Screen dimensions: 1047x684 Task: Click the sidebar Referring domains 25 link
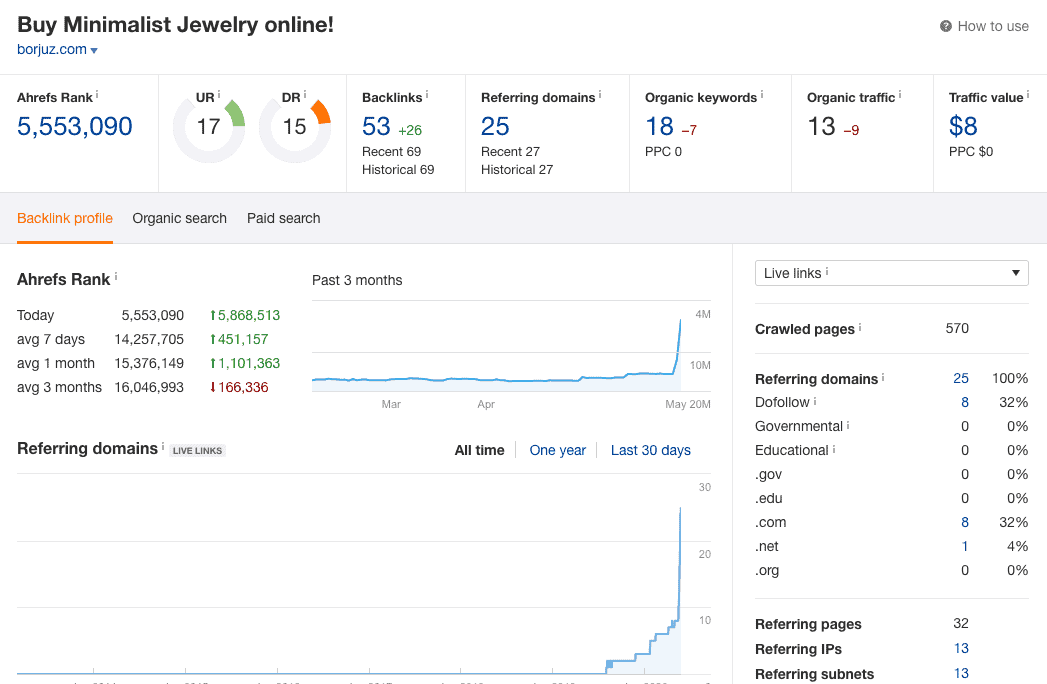click(x=961, y=379)
